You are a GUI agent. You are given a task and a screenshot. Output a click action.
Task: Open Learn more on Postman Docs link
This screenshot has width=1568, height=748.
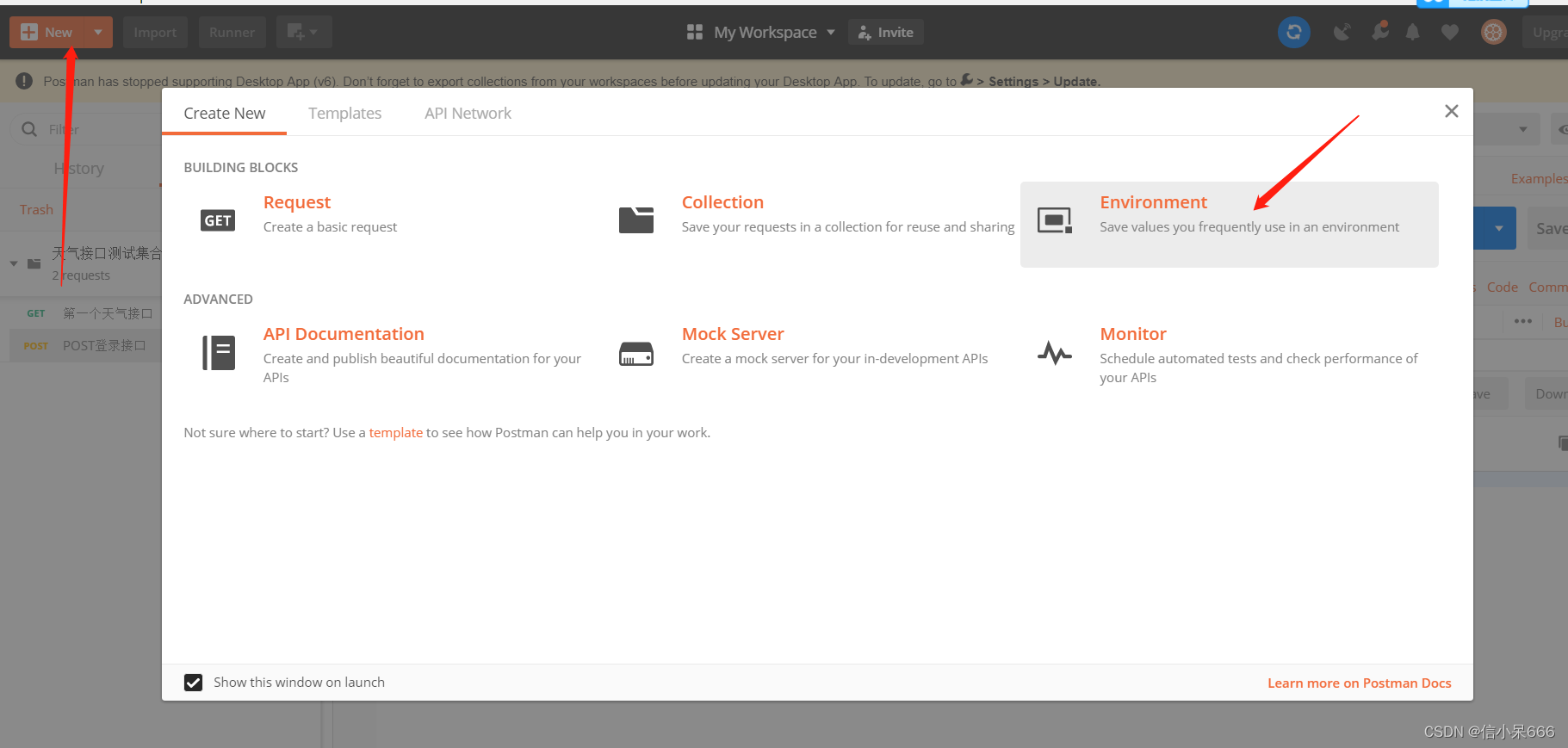(x=1360, y=683)
